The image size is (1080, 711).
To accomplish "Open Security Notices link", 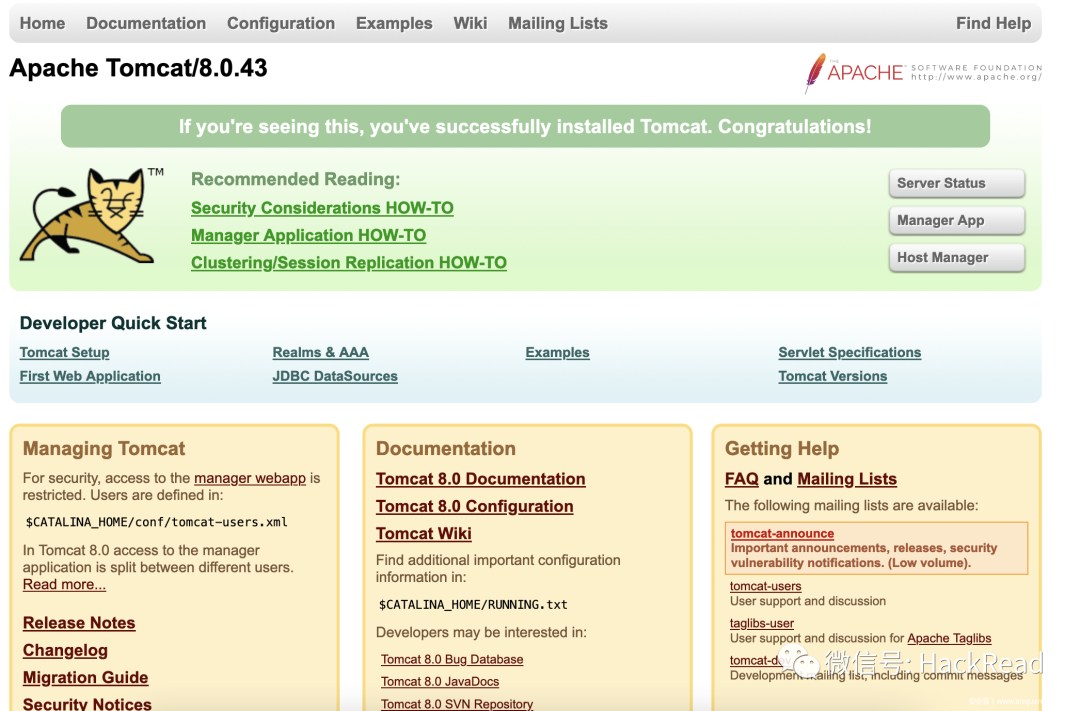I will [x=87, y=703].
